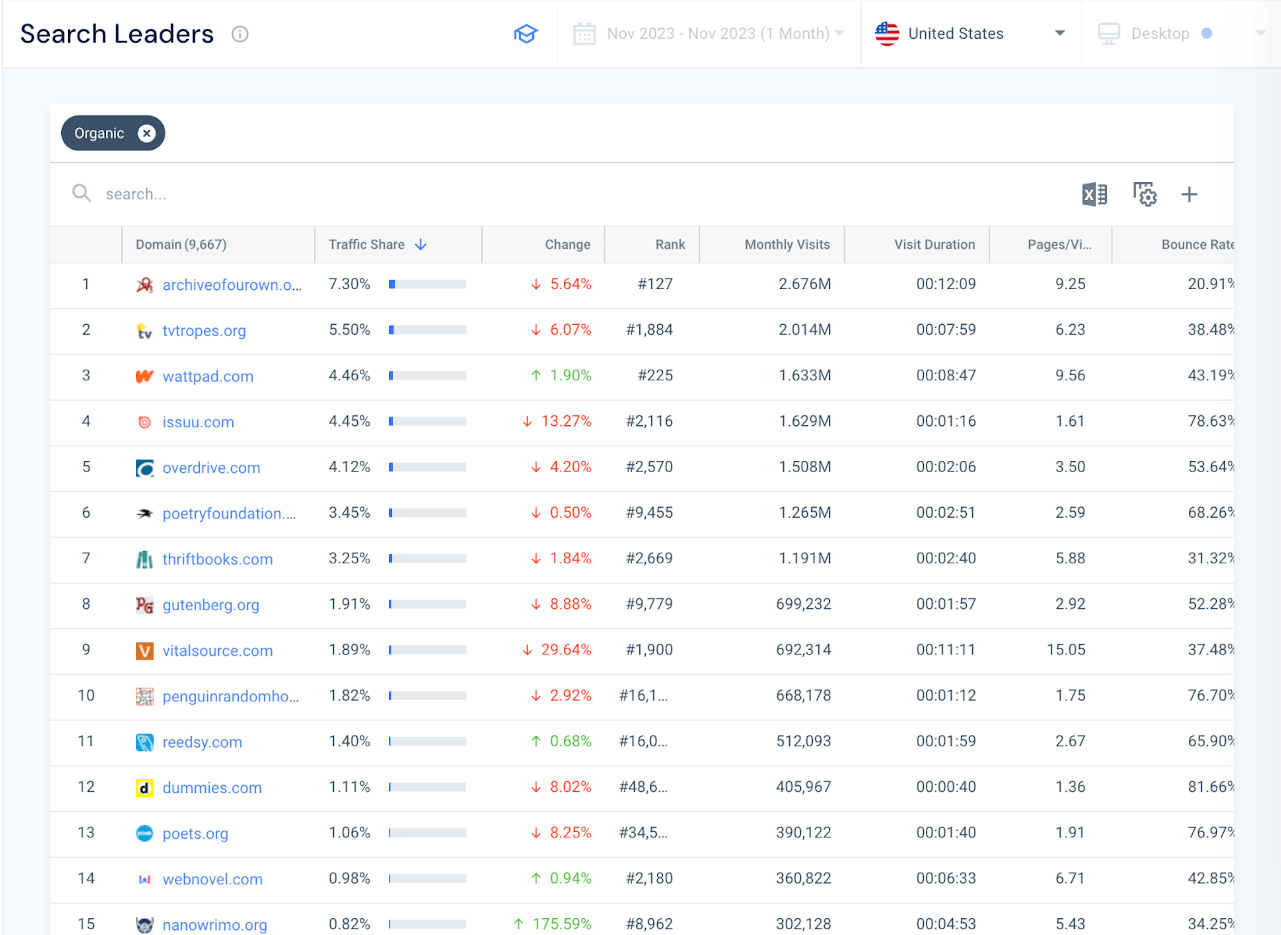Open gutenberg.org domain link
The height and width of the screenshot is (935, 1281).
tap(211, 605)
